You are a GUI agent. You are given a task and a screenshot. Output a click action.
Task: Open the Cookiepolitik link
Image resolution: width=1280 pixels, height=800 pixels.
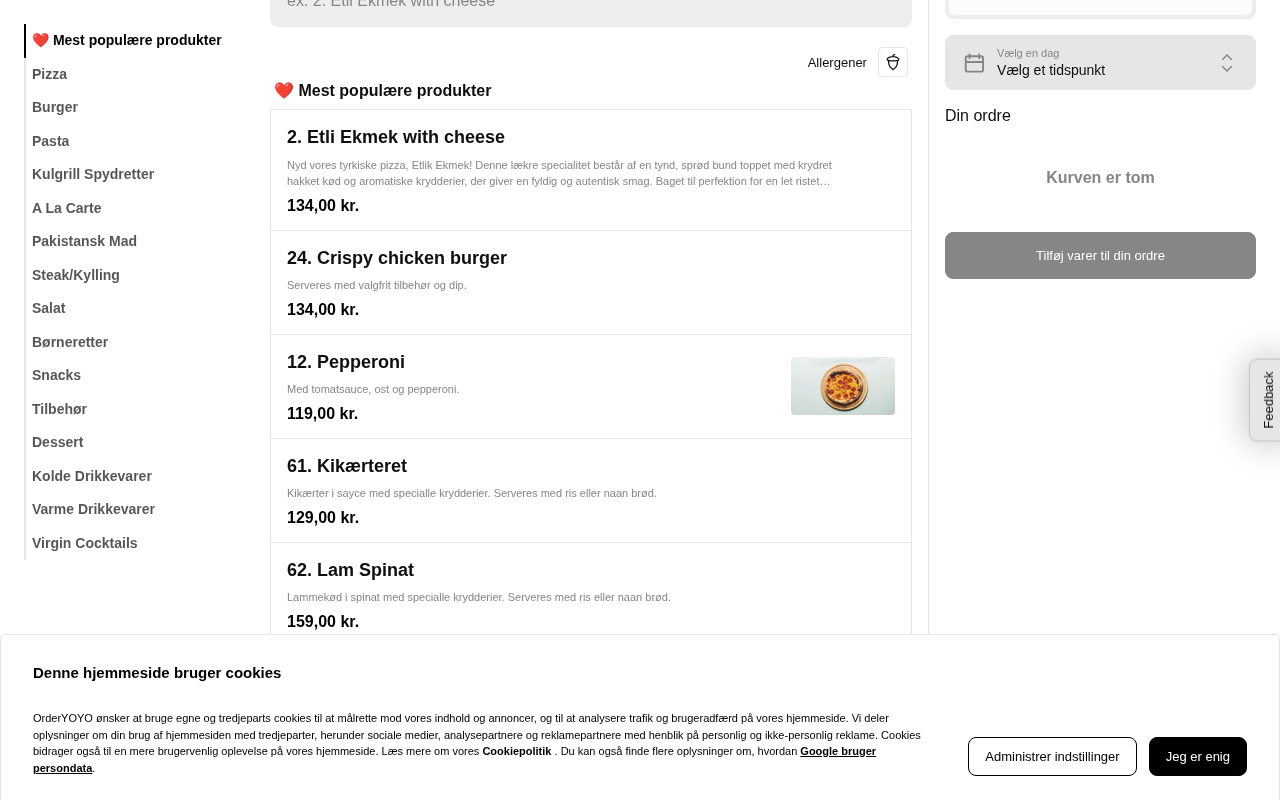[516, 751]
